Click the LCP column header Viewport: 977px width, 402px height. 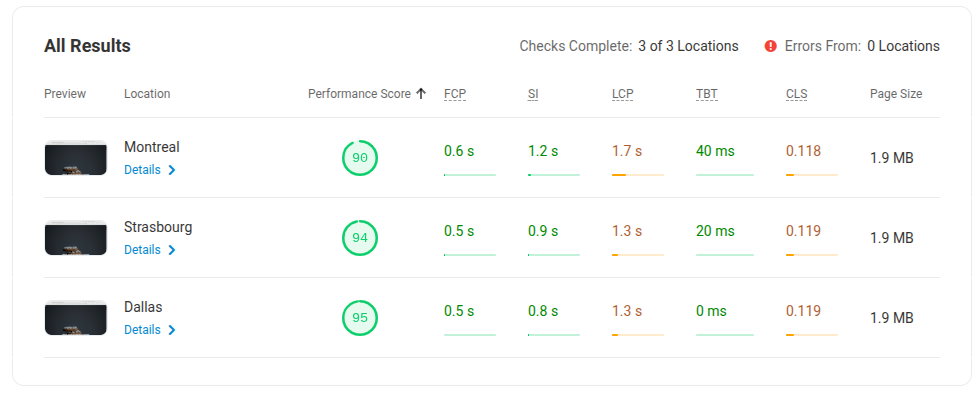pos(622,95)
